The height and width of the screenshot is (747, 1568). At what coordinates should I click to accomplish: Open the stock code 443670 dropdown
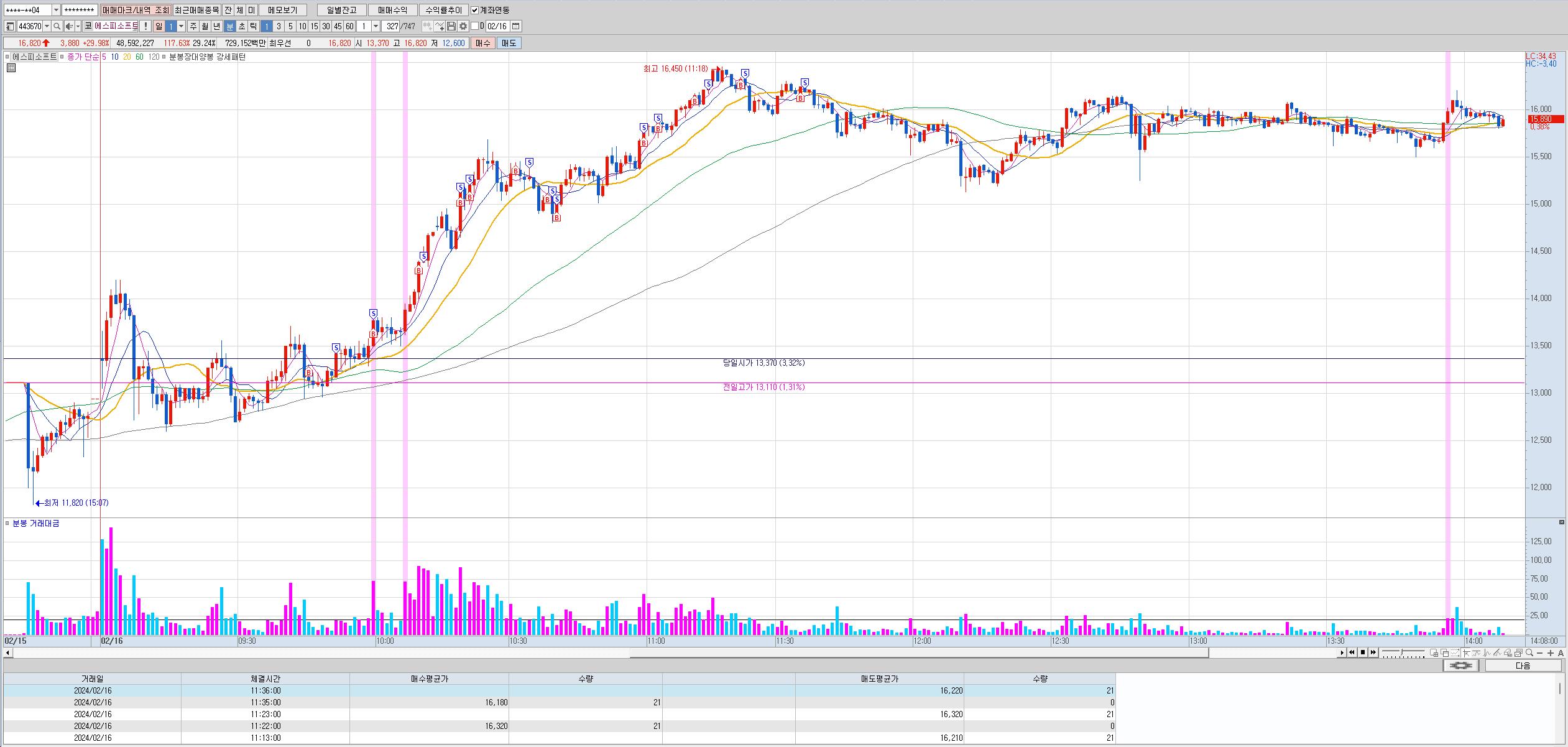47,26
